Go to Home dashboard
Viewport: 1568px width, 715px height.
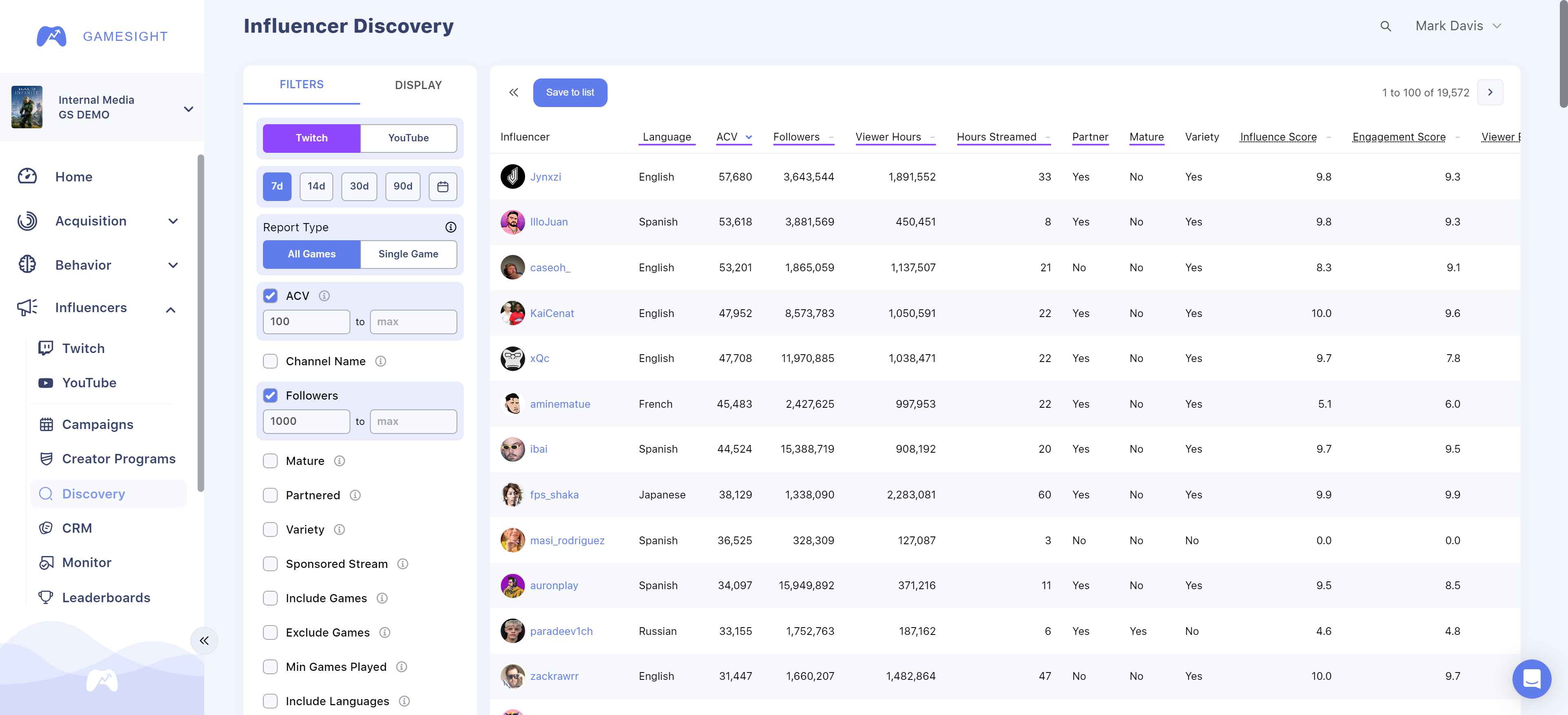tap(73, 177)
